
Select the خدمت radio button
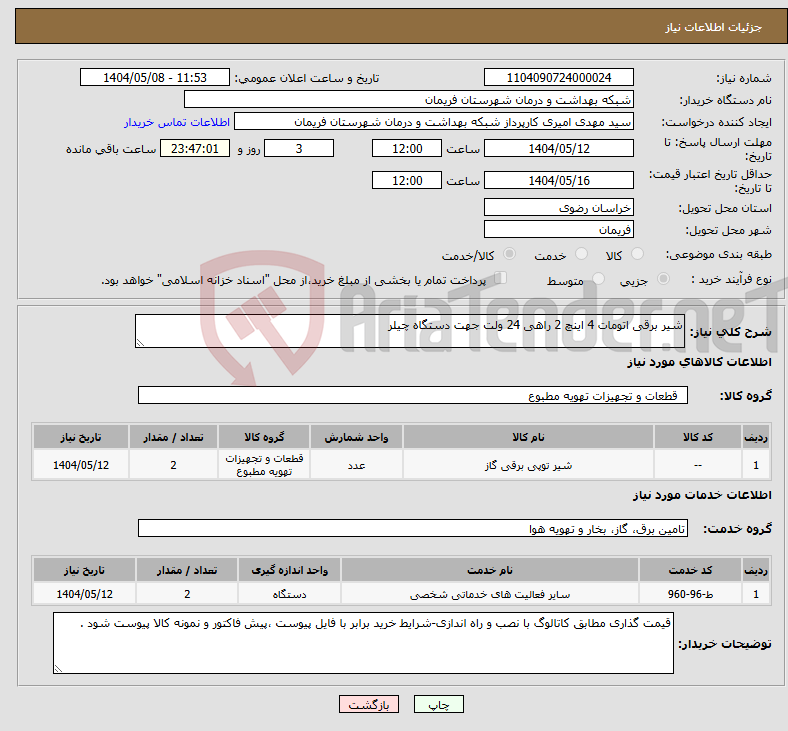581,254
